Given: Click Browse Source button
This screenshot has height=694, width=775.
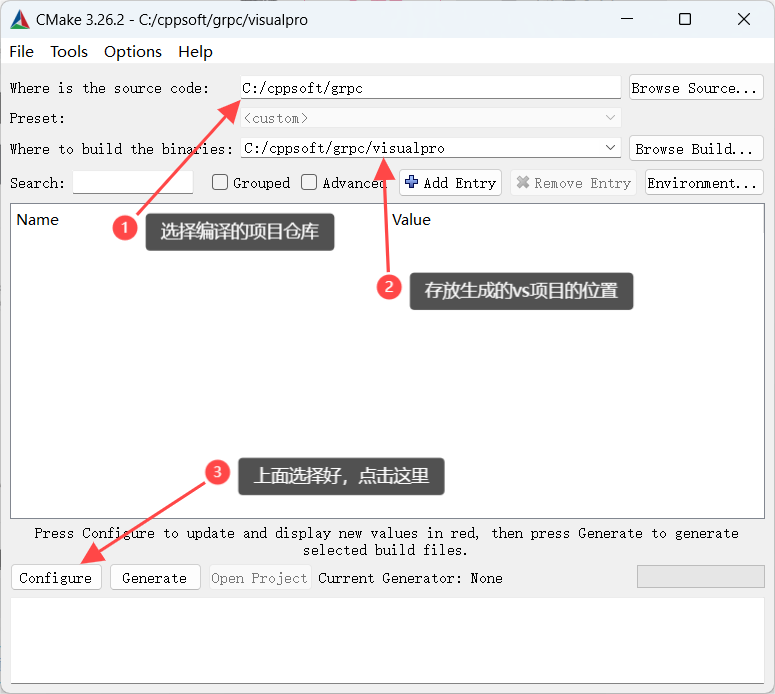Looking at the screenshot, I should tap(696, 87).
